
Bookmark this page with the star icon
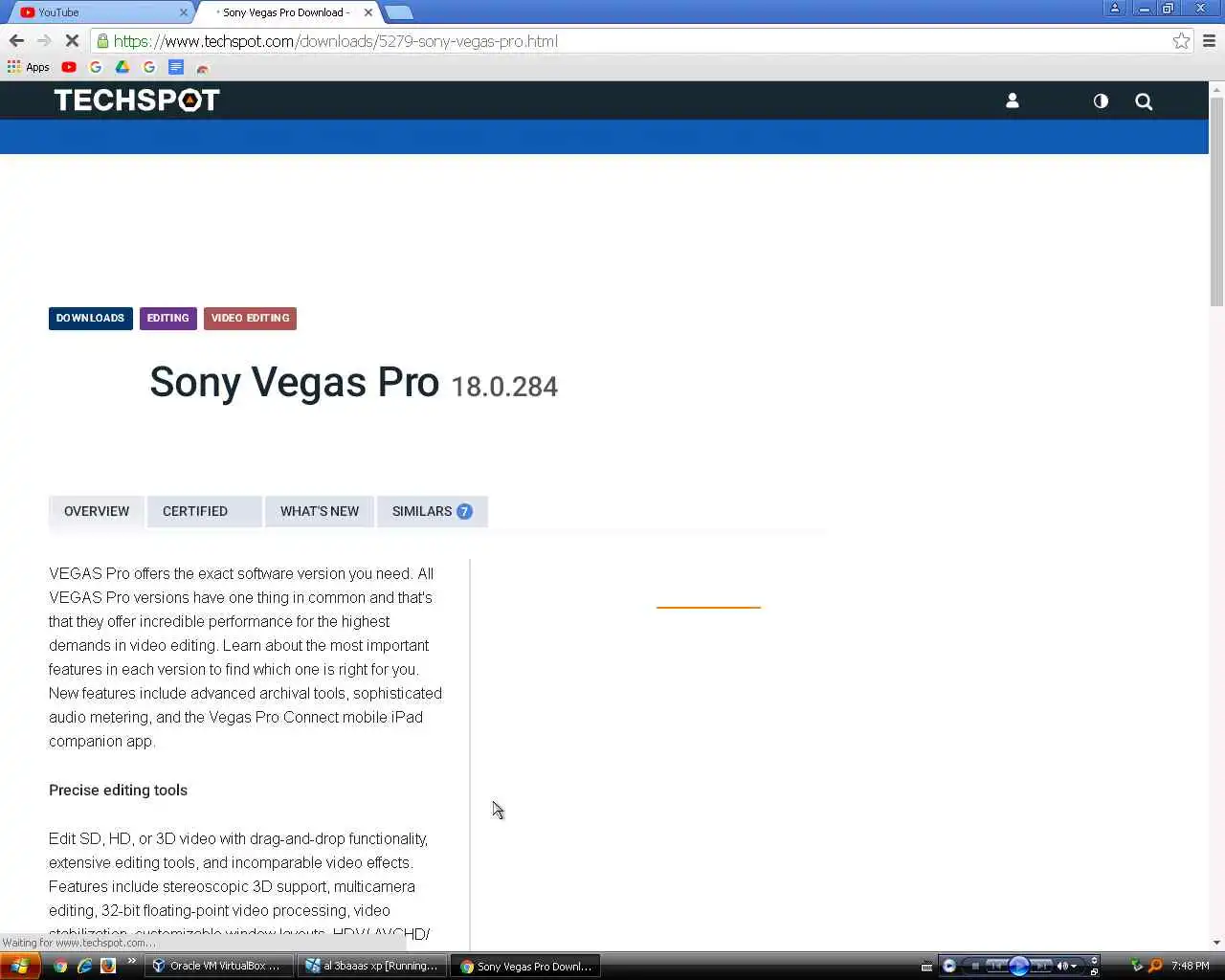pyautogui.click(x=1181, y=41)
